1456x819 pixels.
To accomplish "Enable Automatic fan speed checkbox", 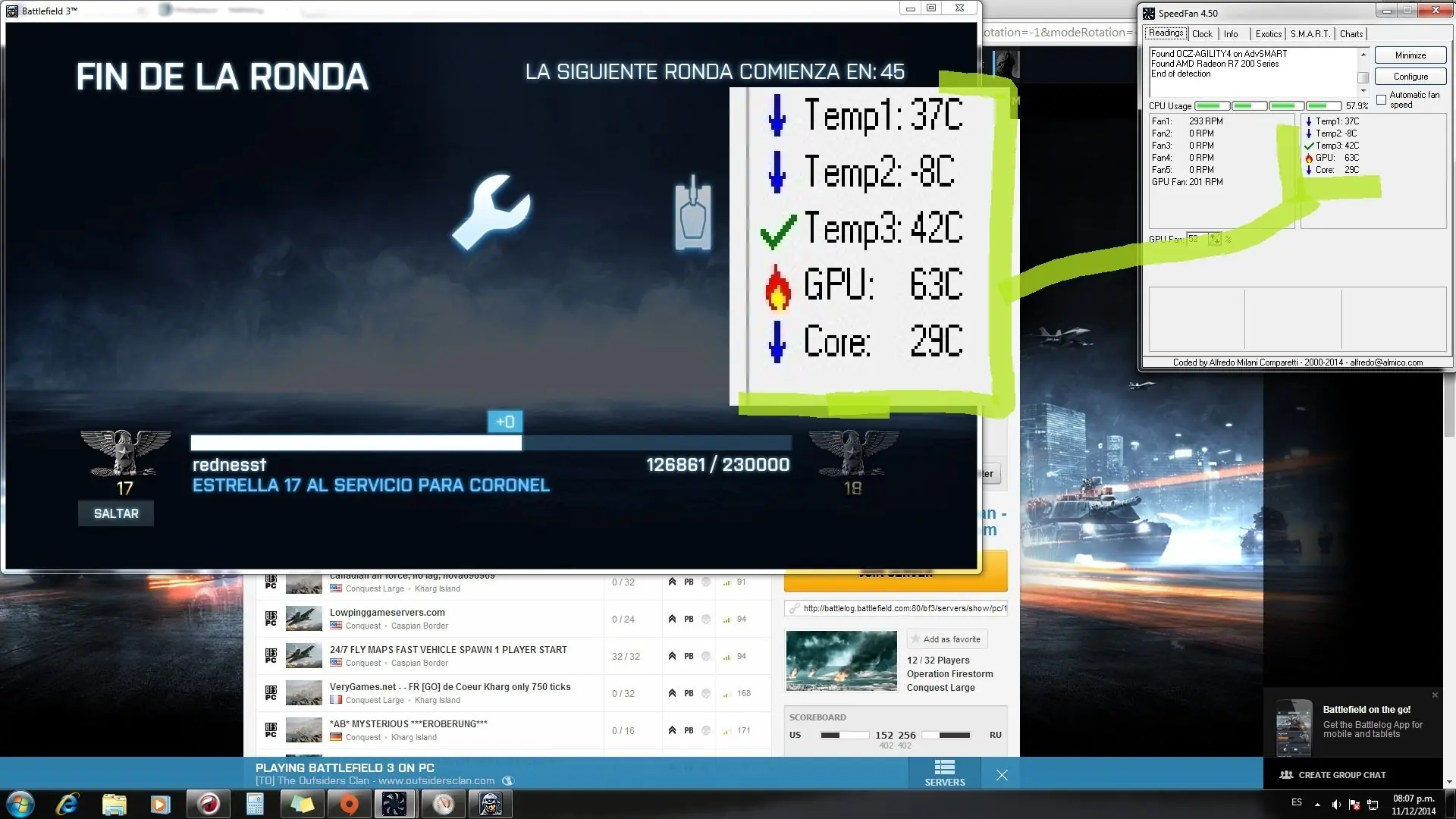I will pos(1381,99).
